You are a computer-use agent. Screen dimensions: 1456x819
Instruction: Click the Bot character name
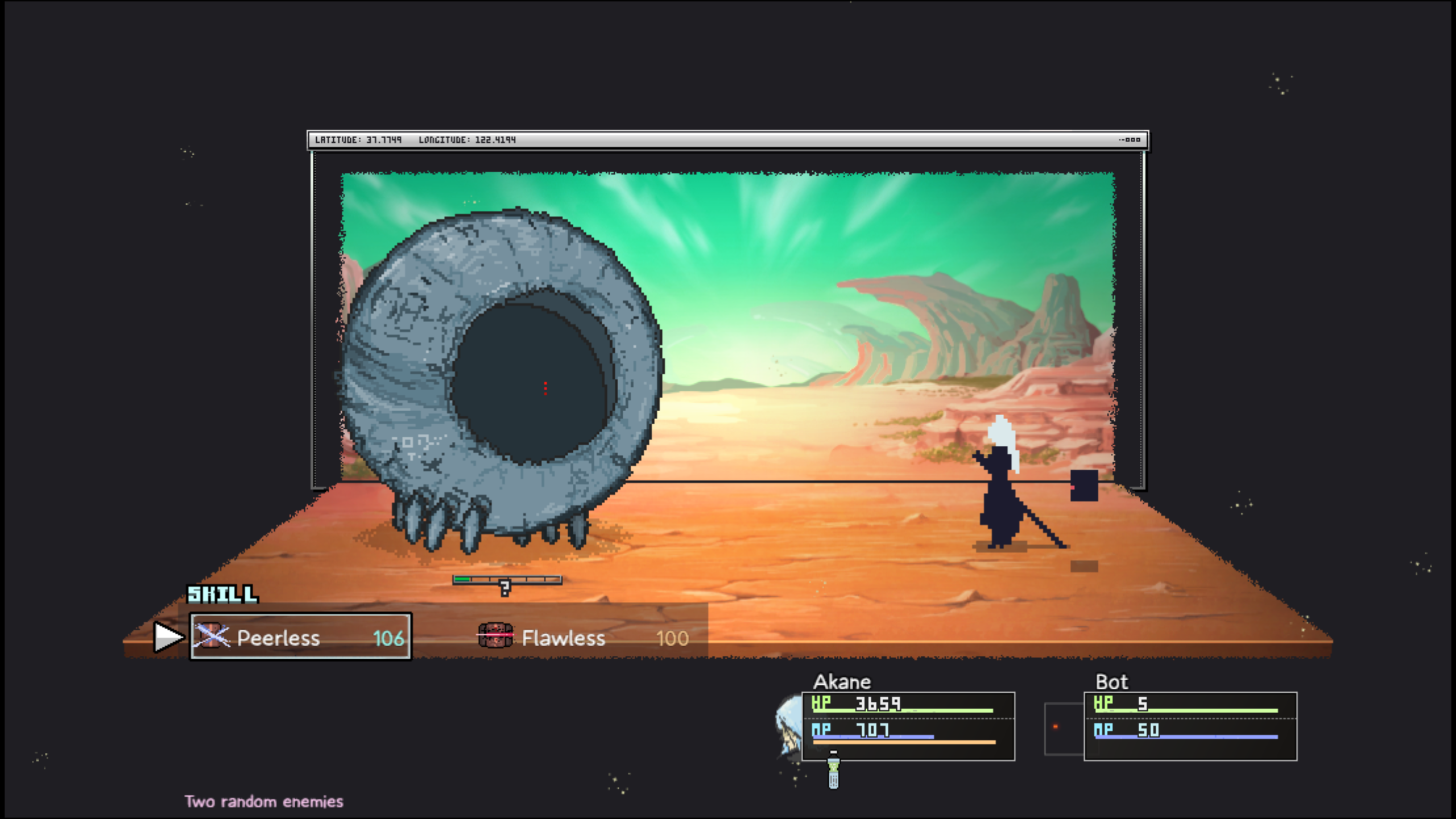tap(1111, 681)
